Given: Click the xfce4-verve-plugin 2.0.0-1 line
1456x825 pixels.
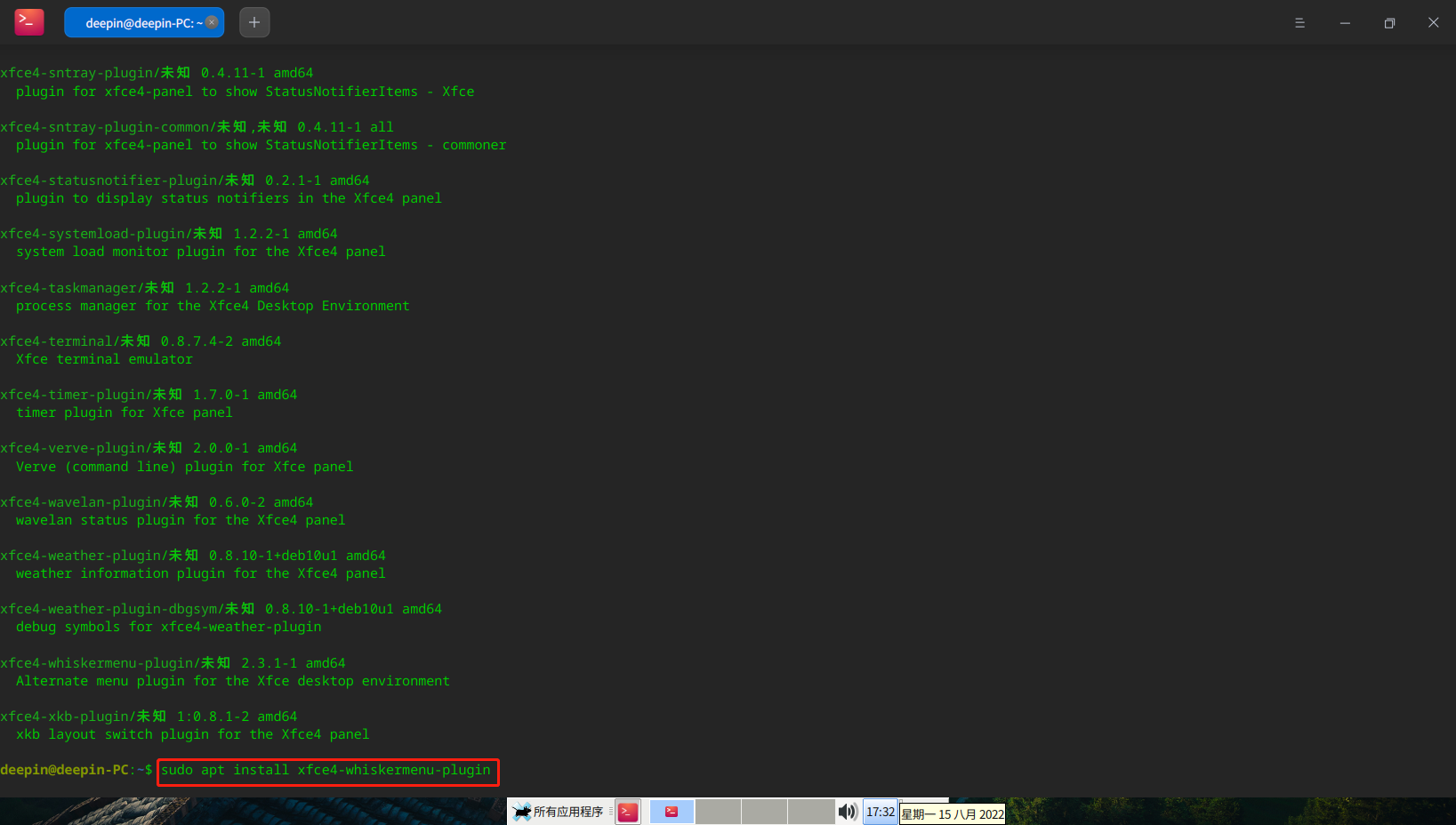Looking at the screenshot, I should [149, 448].
